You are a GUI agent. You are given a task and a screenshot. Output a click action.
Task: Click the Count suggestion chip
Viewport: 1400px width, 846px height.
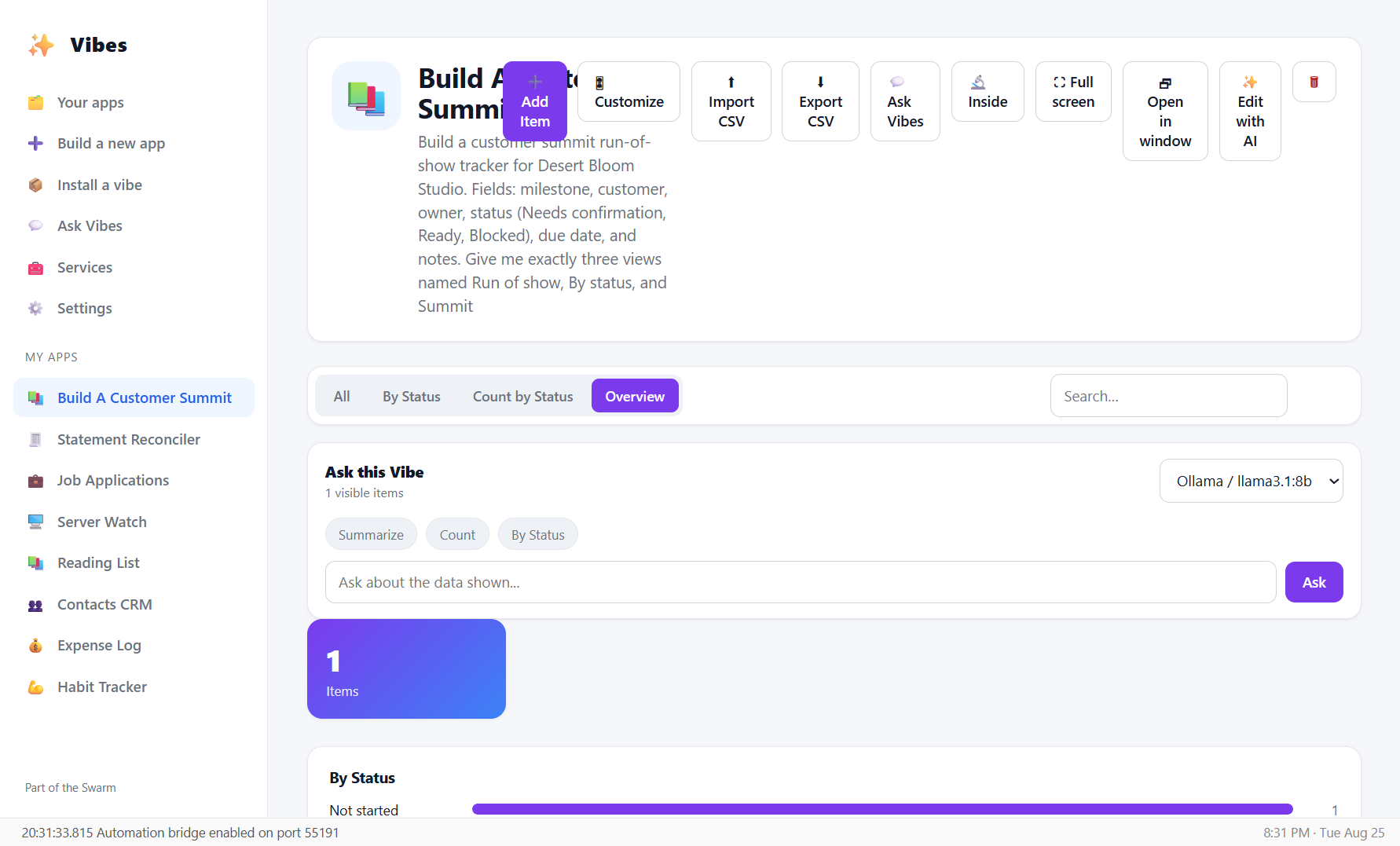pyautogui.click(x=457, y=535)
